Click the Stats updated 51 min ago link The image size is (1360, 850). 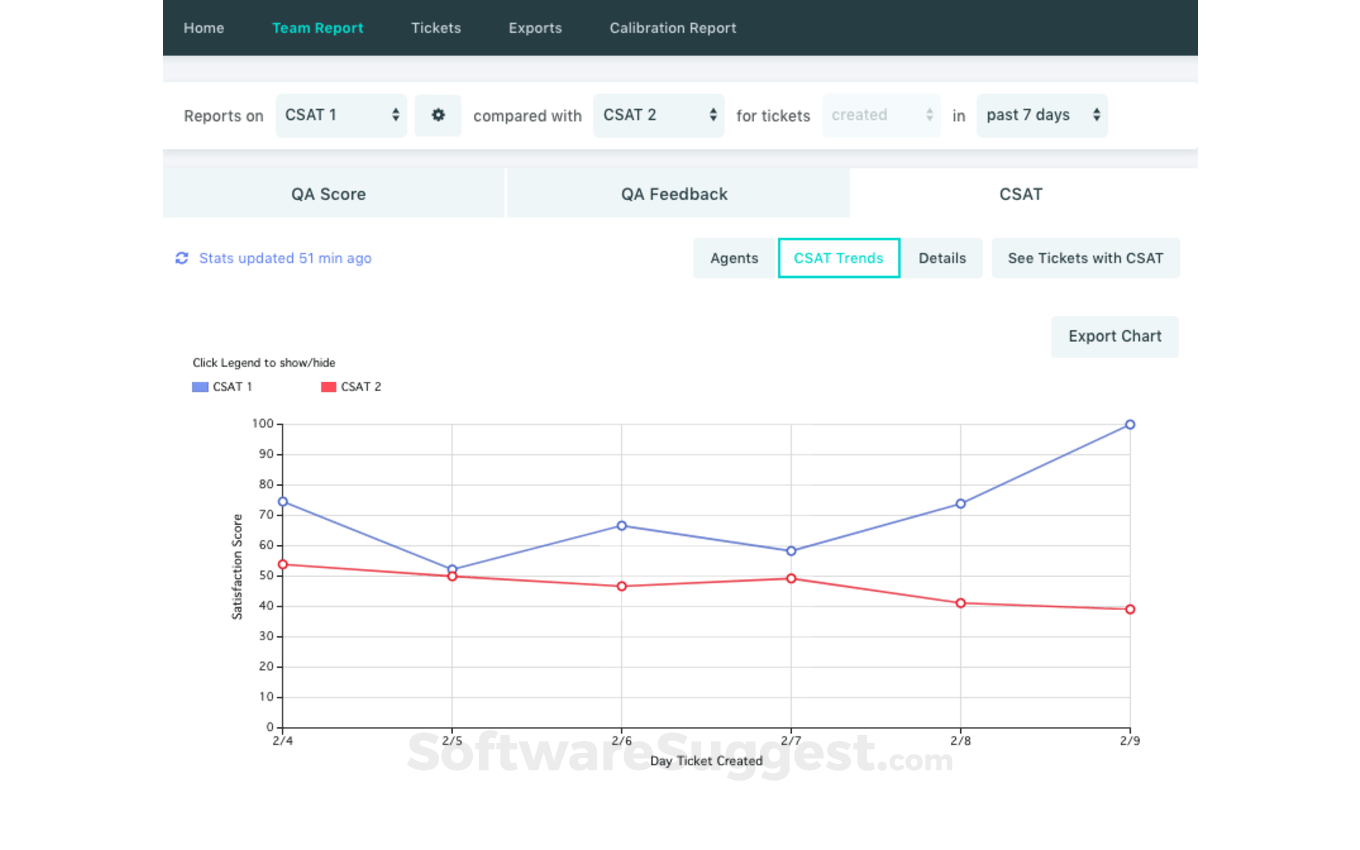(x=285, y=258)
